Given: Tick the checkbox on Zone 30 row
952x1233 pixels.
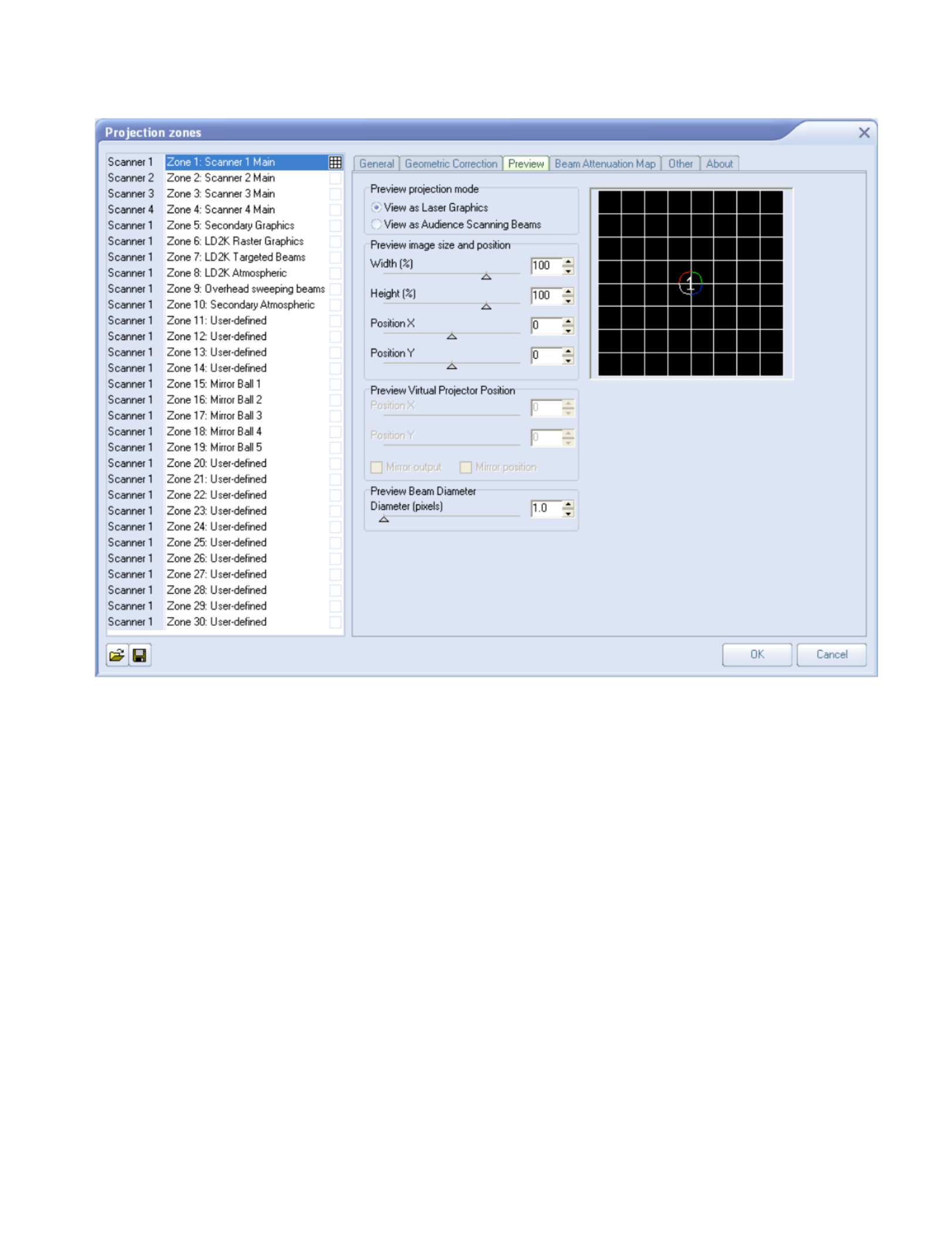Looking at the screenshot, I should (335, 622).
